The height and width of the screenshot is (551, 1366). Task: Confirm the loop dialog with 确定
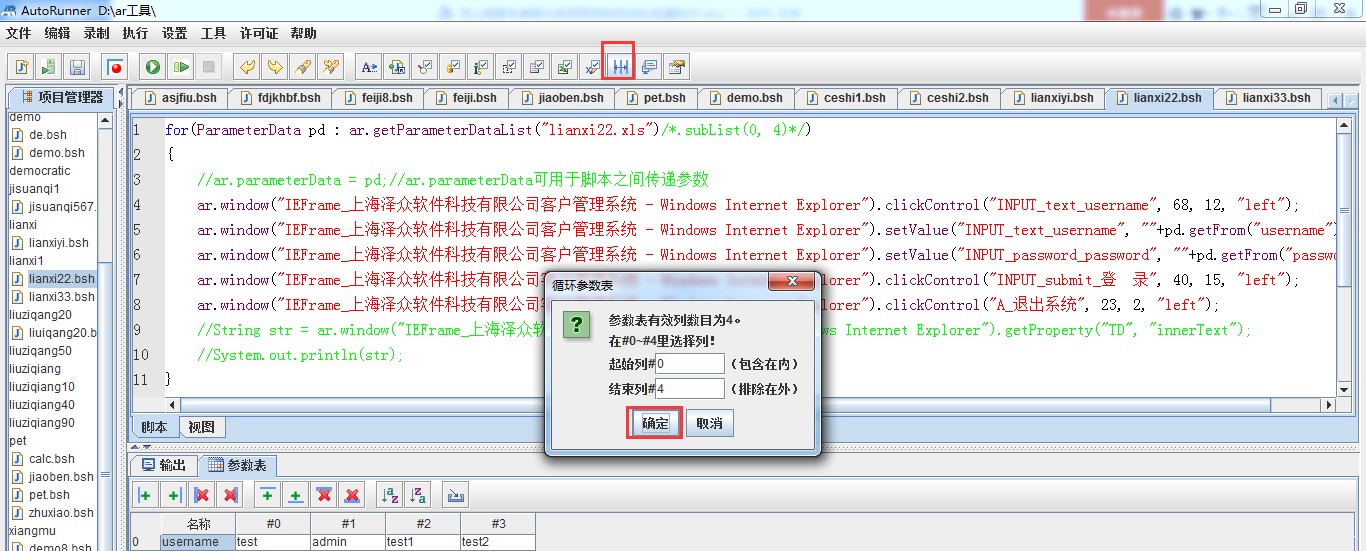click(655, 423)
